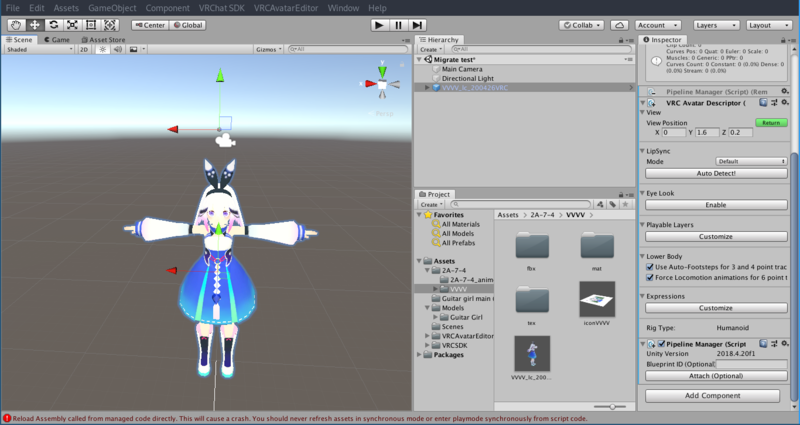Open VRC Avatar Descriptor presets icon
800x425 pixels.
click(x=774, y=103)
